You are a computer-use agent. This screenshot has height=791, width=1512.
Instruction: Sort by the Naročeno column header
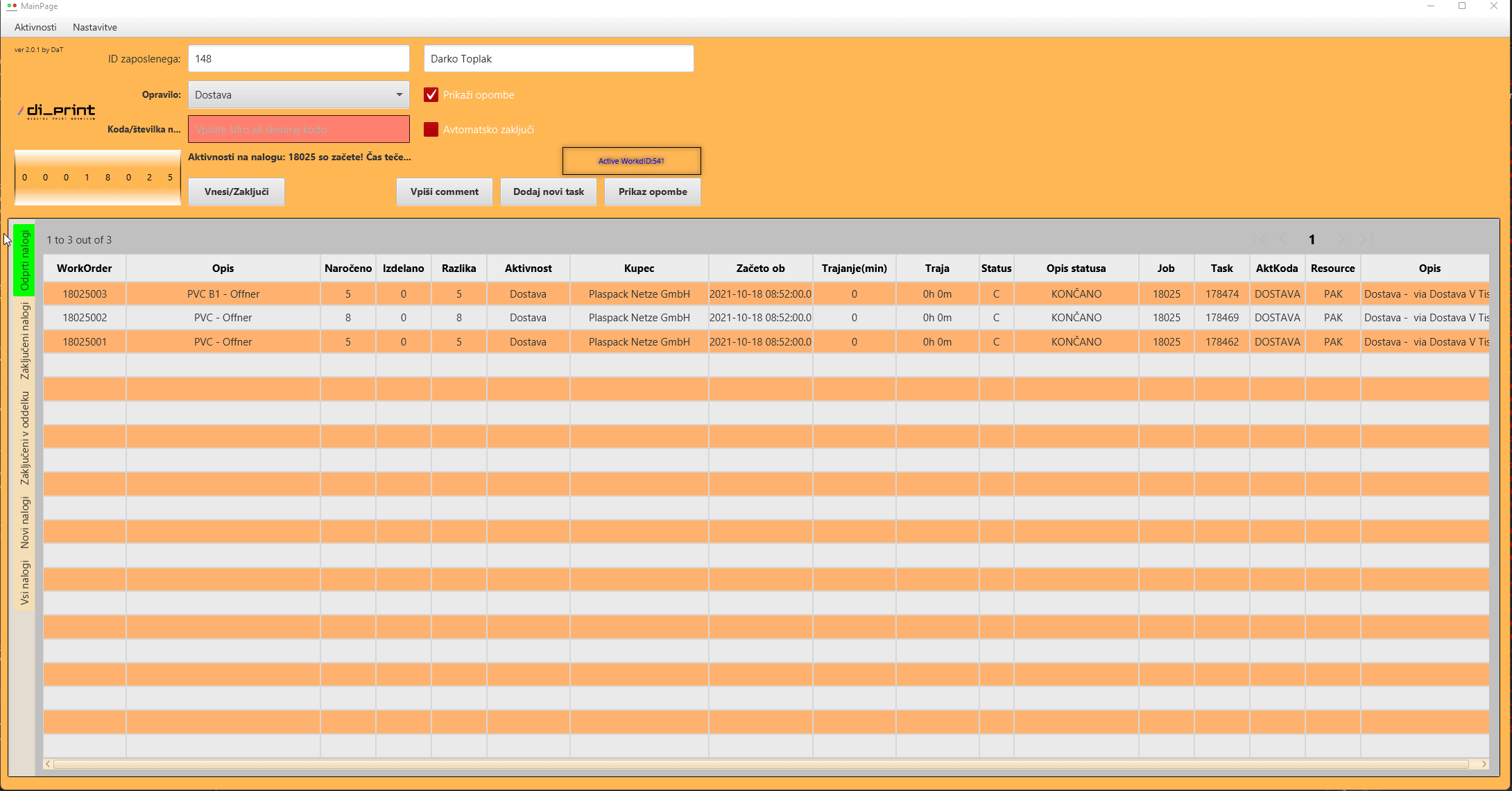coord(347,269)
